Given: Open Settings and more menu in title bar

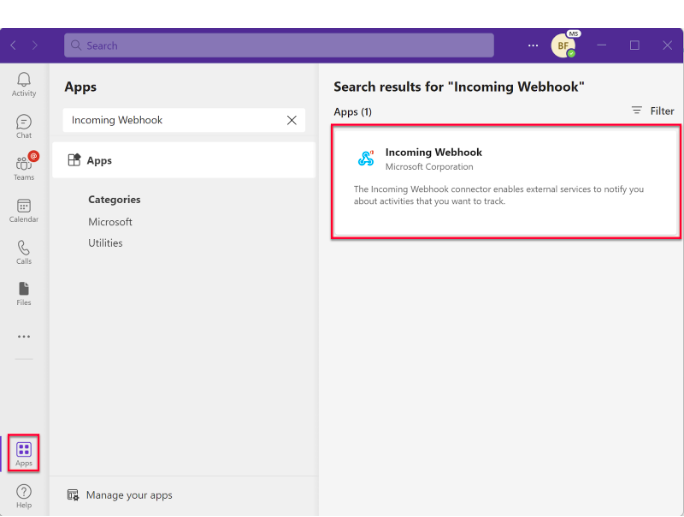Looking at the screenshot, I should (x=533, y=45).
